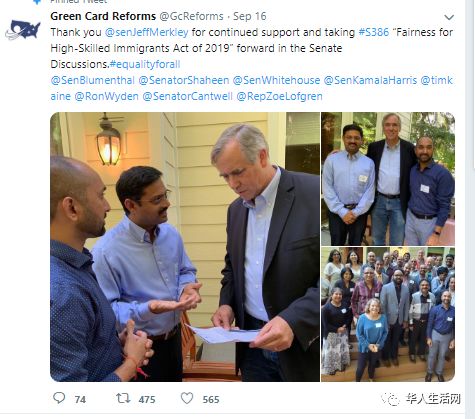Open the three men posing photo
The image size is (475, 419).
tap(388, 179)
